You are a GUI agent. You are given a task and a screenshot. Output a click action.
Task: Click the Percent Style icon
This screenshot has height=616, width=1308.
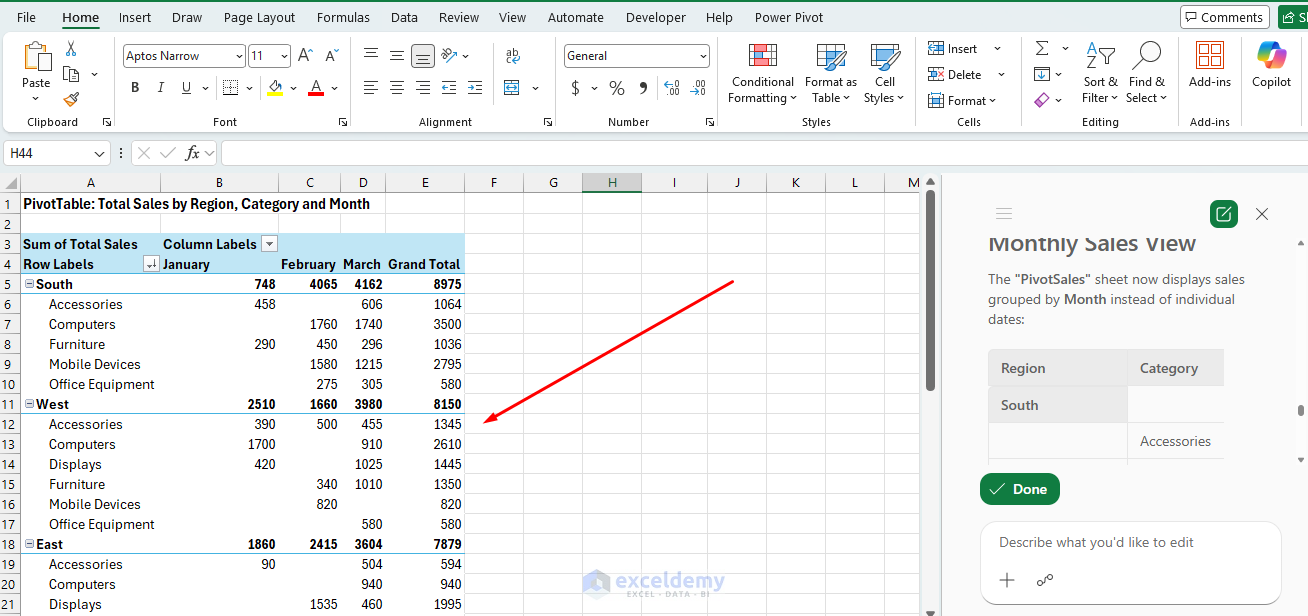[617, 88]
